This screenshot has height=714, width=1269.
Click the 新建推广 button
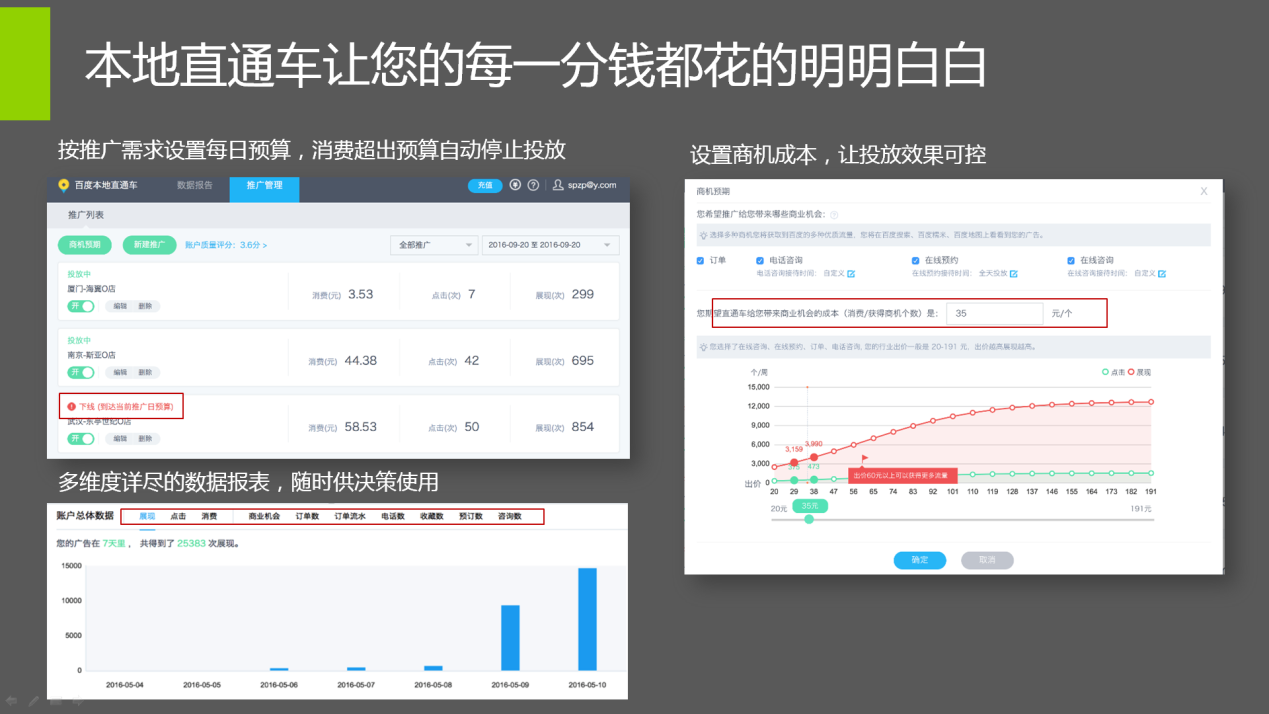pyautogui.click(x=149, y=245)
